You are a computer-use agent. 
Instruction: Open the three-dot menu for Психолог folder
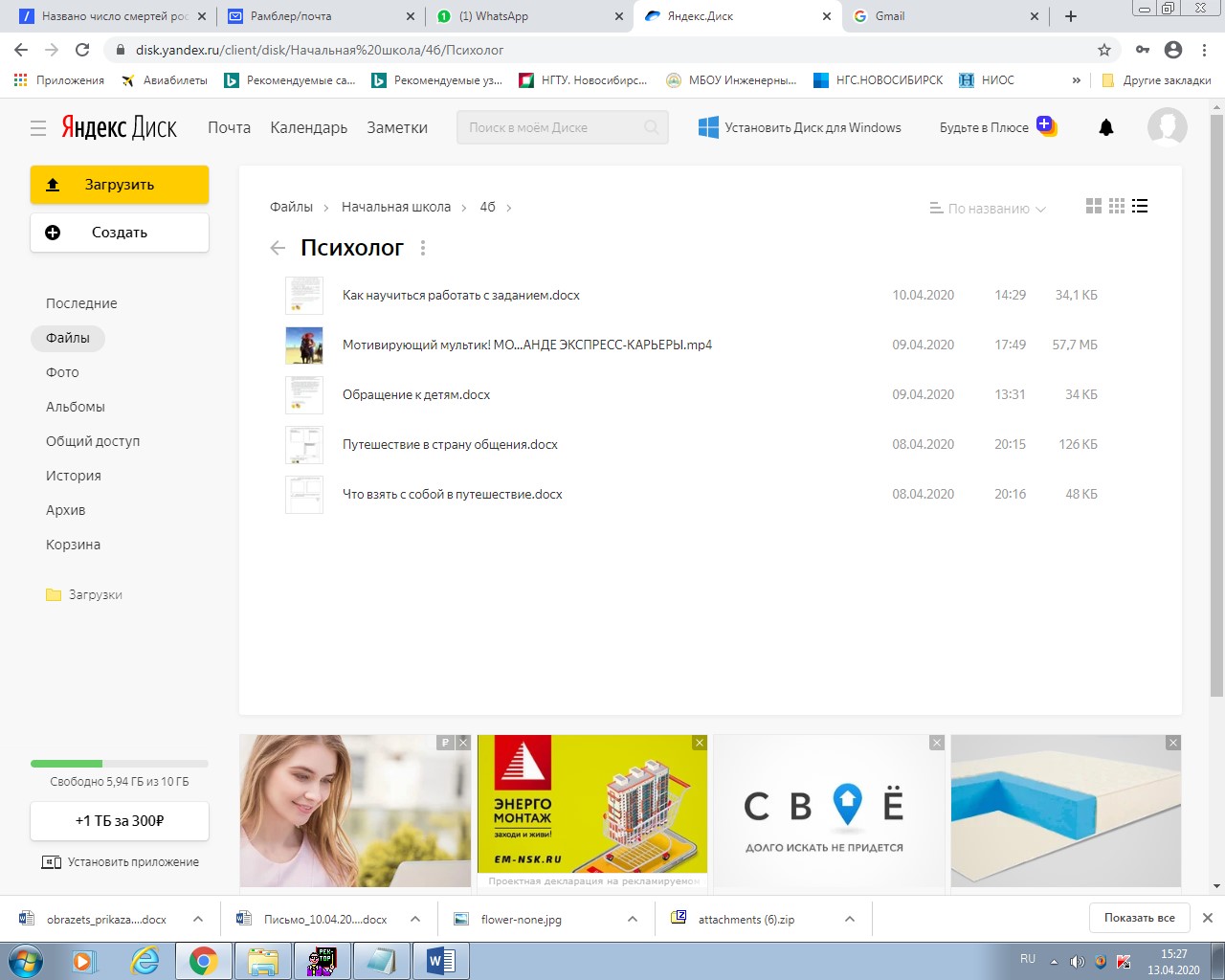pos(423,248)
